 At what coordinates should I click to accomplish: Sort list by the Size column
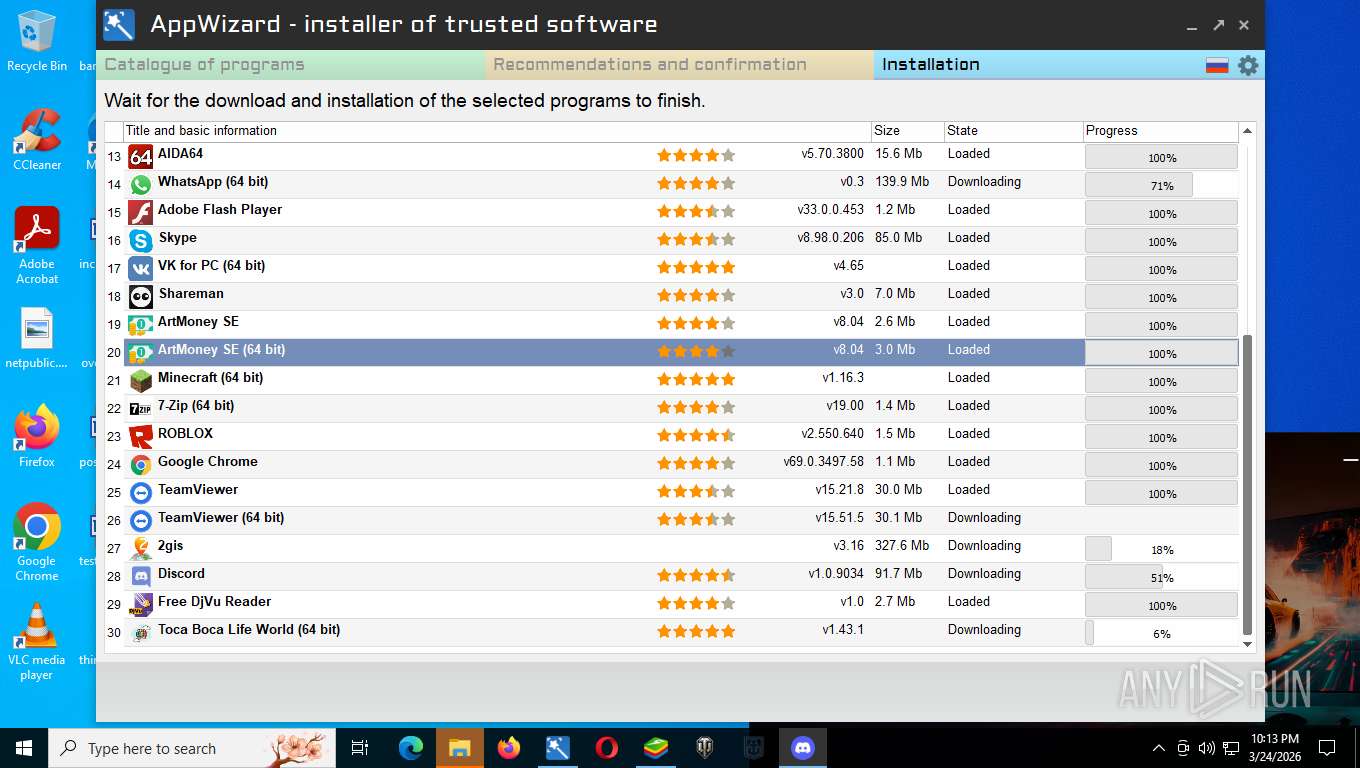(x=907, y=131)
